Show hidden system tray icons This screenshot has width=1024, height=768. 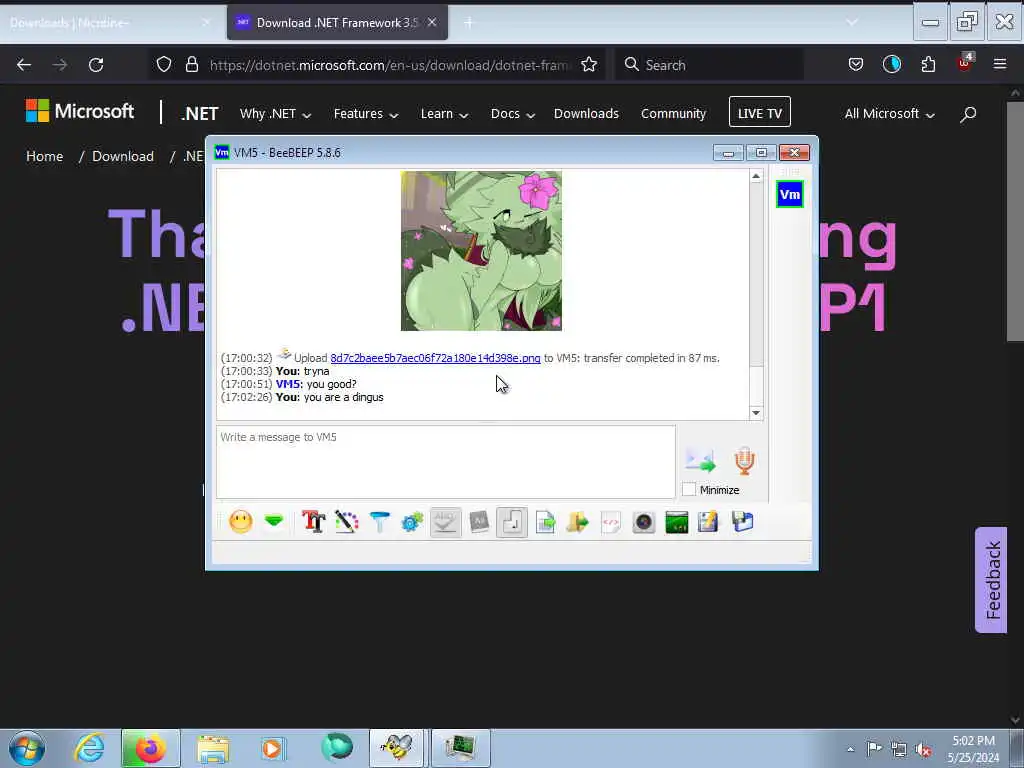[850, 748]
